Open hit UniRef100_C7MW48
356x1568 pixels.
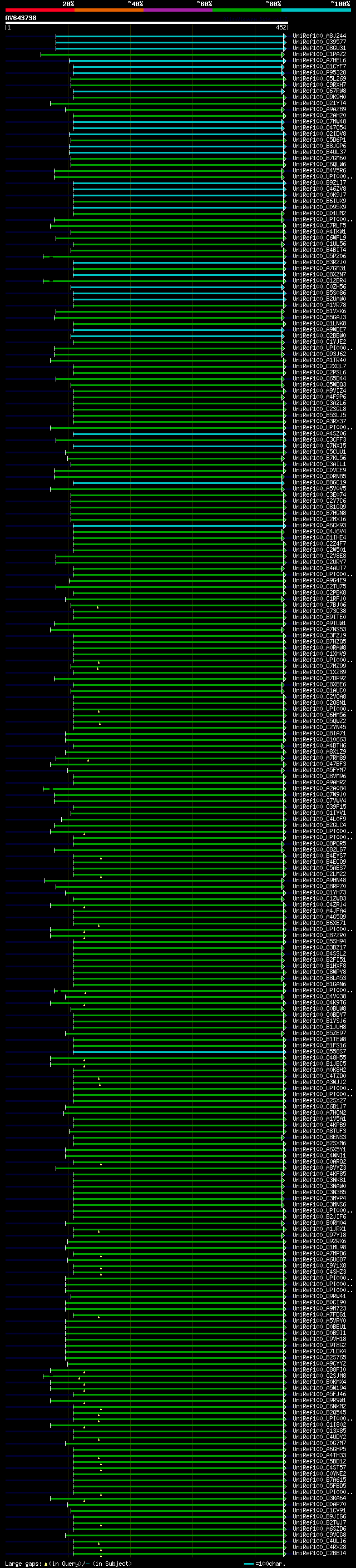click(319, 122)
